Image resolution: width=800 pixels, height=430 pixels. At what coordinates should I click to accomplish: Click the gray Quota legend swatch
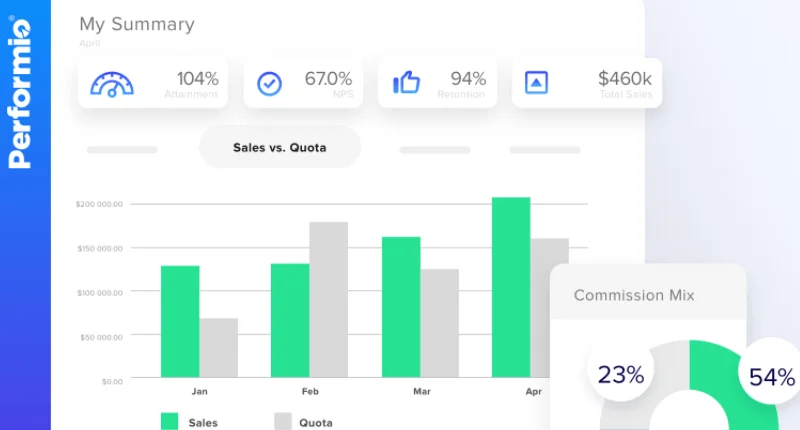pyautogui.click(x=282, y=421)
